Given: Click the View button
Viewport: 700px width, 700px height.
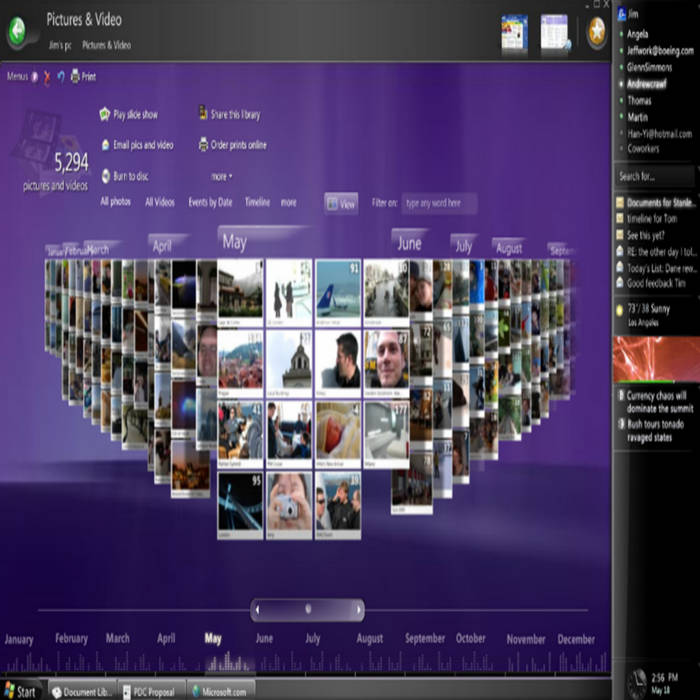Looking at the screenshot, I should 341,203.
